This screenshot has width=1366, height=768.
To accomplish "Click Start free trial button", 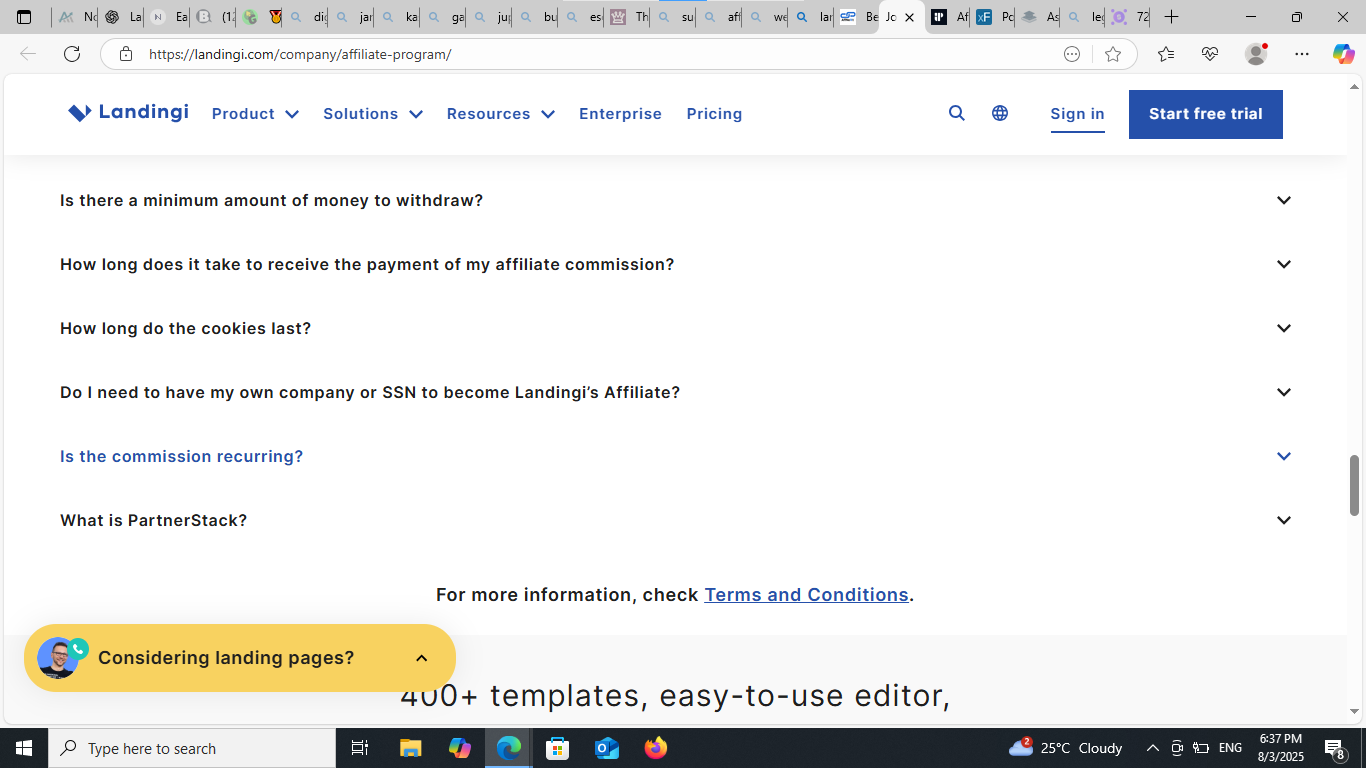I will [x=1206, y=114].
